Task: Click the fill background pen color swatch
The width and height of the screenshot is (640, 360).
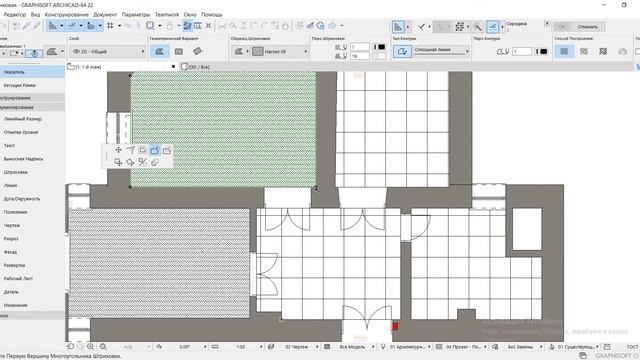Action: [380, 56]
